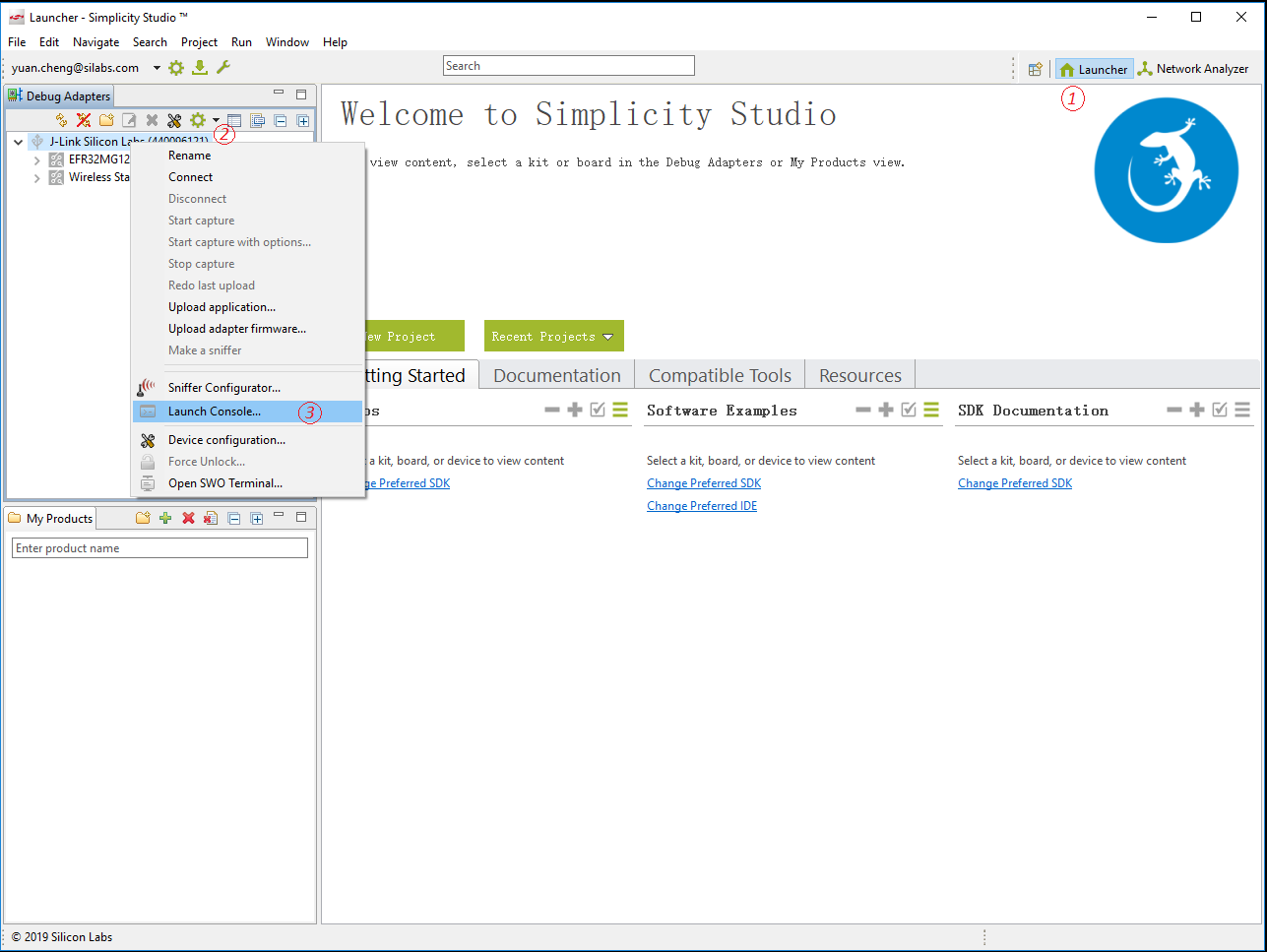Open the Network Analyzer perspective

[x=1192, y=69]
